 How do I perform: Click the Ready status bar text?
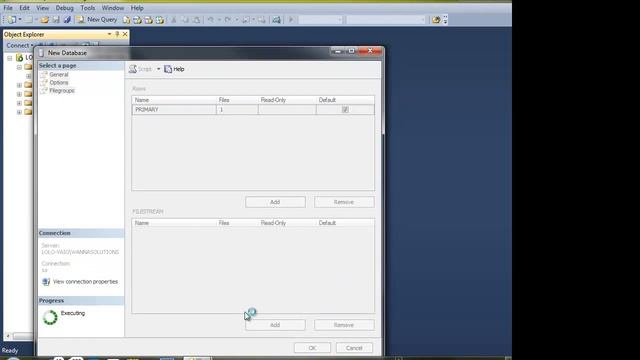coord(10,350)
